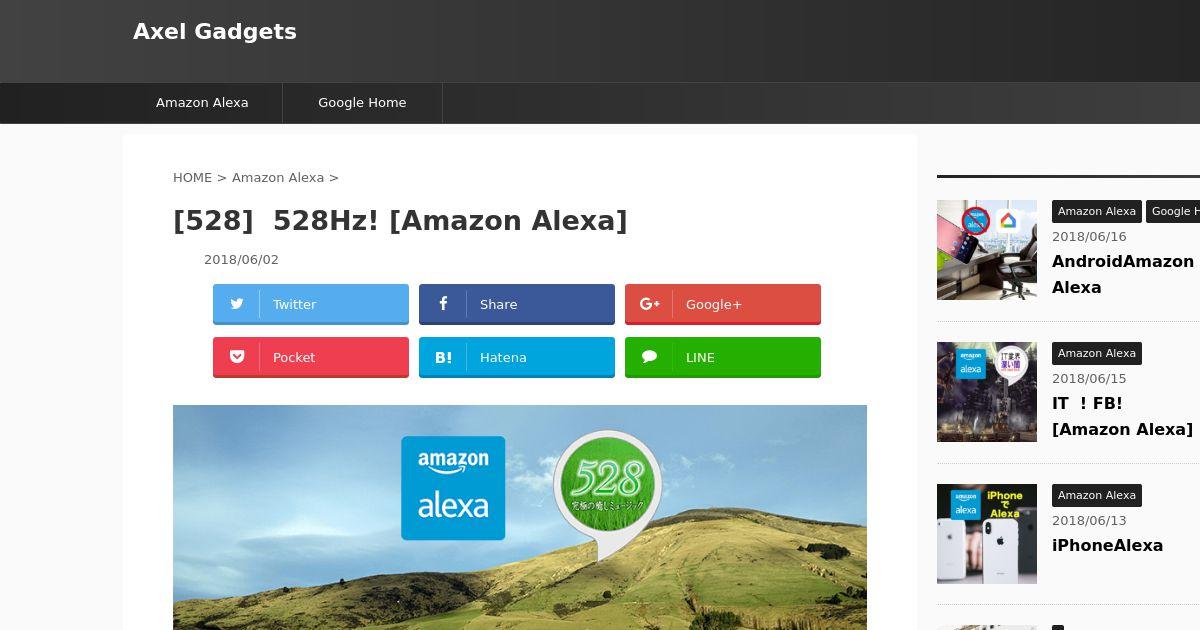1200x630 pixels.
Task: Open the iPhone Alexa article thumbnail
Action: tap(987, 534)
